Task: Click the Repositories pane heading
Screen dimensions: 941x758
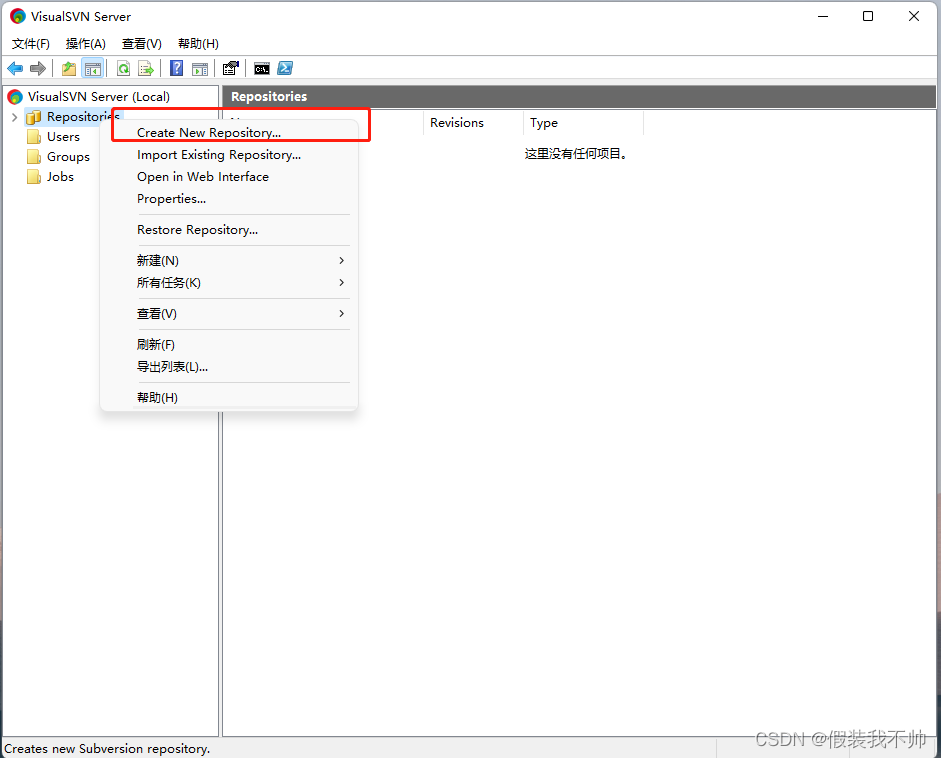Action: (269, 97)
